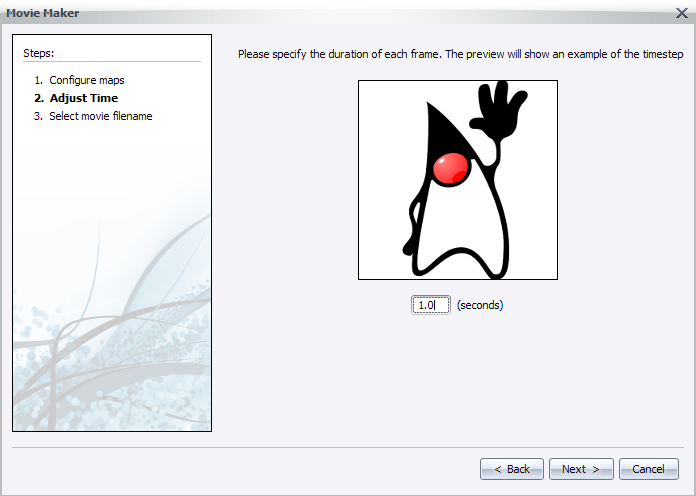This screenshot has width=696, height=496.
Task: Close the Movie Maker dialog window
Action: [681, 12]
